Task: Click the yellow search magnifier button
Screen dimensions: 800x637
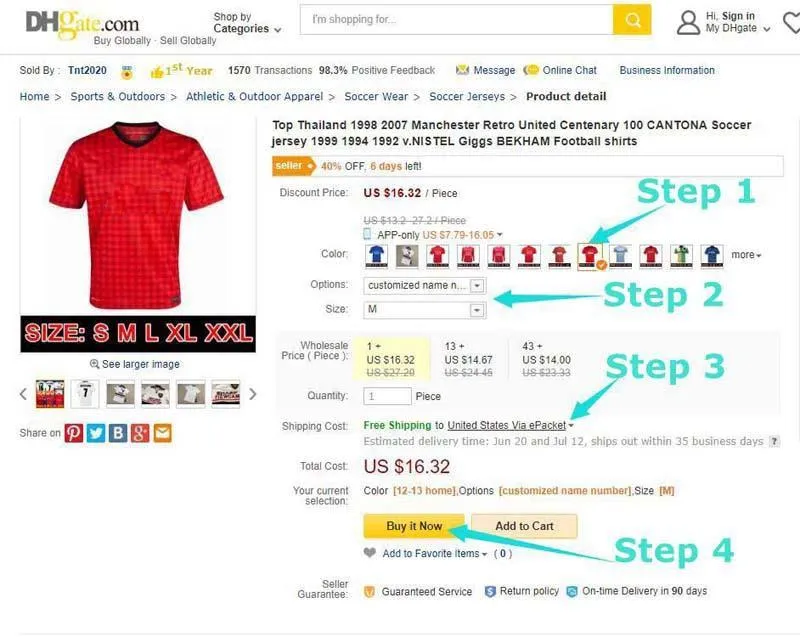Action: pos(632,20)
